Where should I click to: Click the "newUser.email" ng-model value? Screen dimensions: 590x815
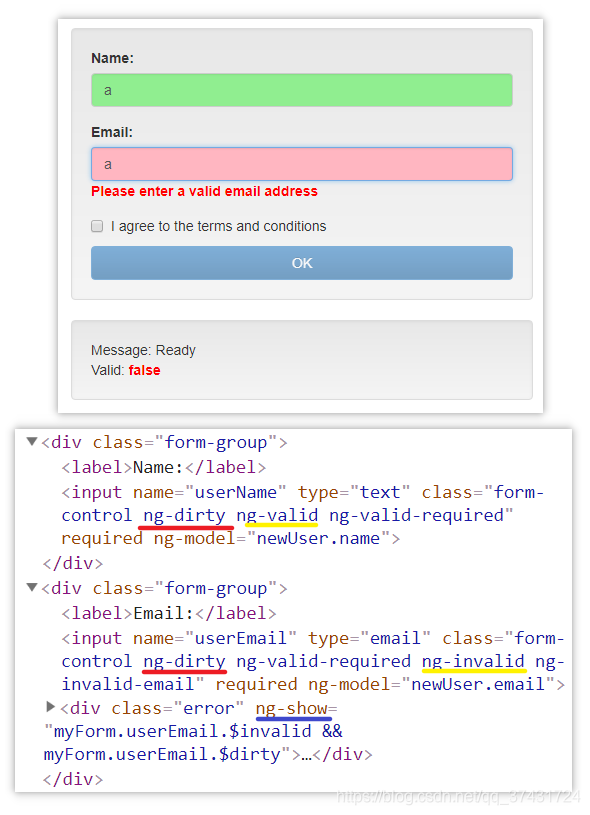tap(478, 684)
